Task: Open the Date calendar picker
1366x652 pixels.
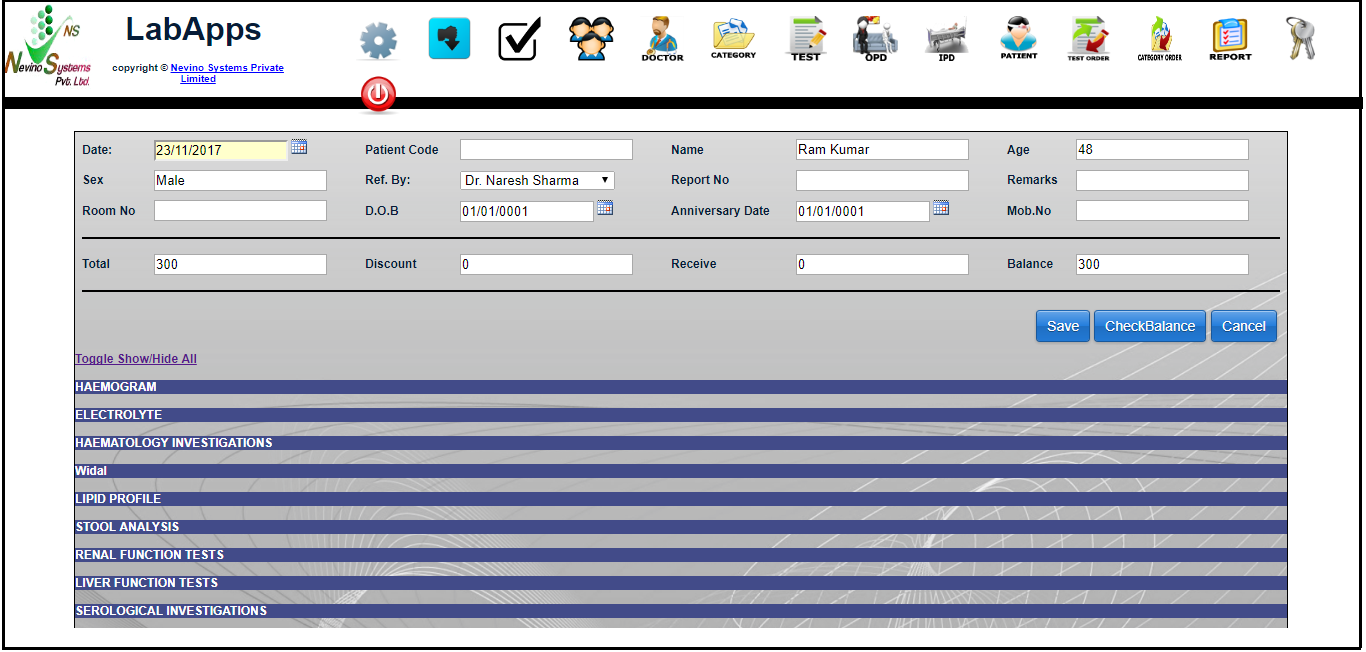Action: click(x=299, y=148)
